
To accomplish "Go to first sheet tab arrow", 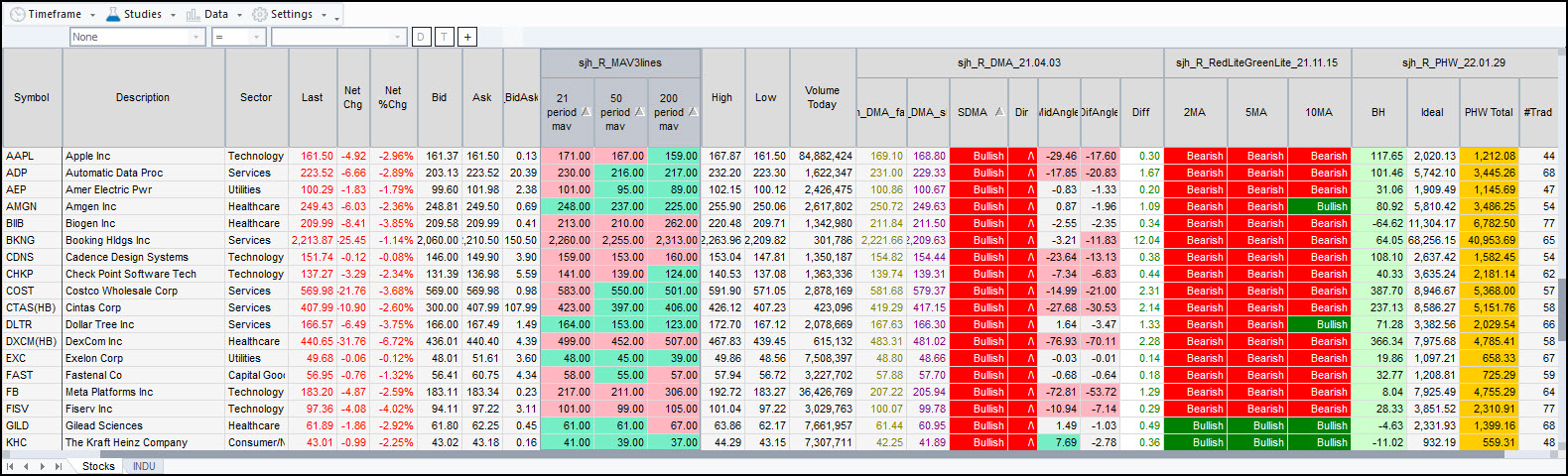I will pyautogui.click(x=10, y=466).
